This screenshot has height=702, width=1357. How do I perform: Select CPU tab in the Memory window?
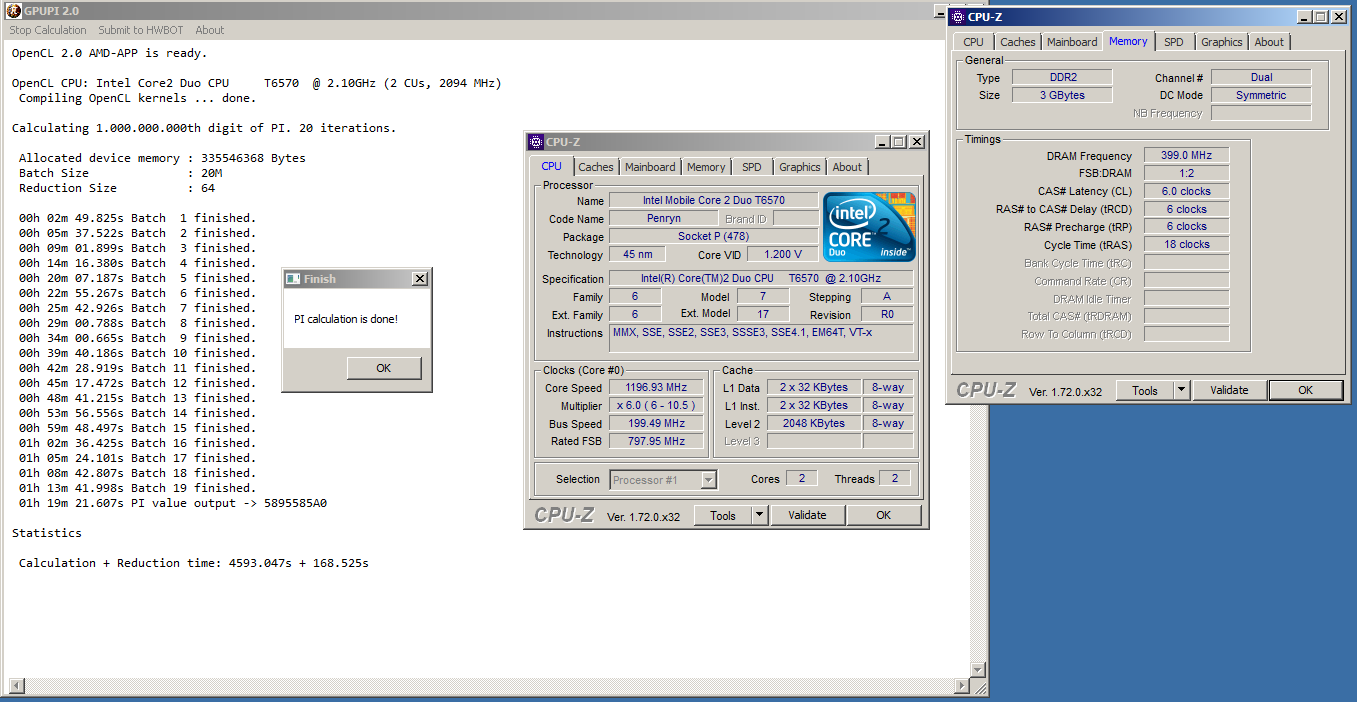coord(973,42)
